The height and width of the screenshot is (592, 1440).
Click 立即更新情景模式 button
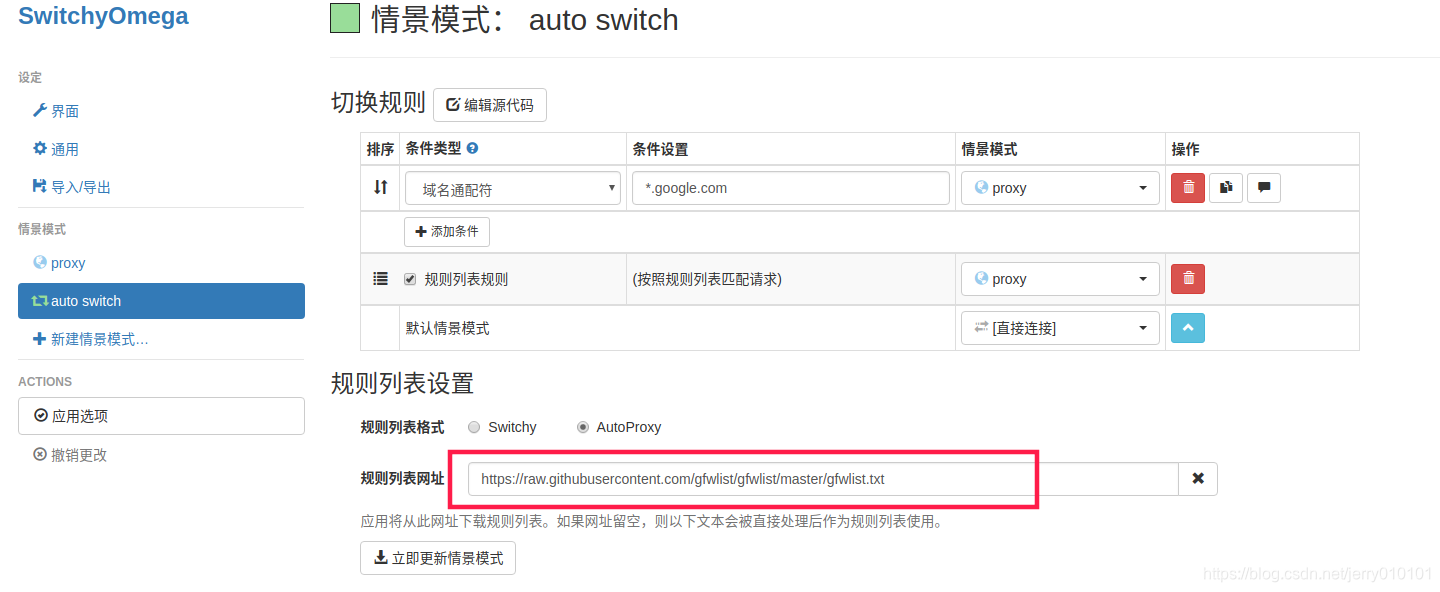438,558
